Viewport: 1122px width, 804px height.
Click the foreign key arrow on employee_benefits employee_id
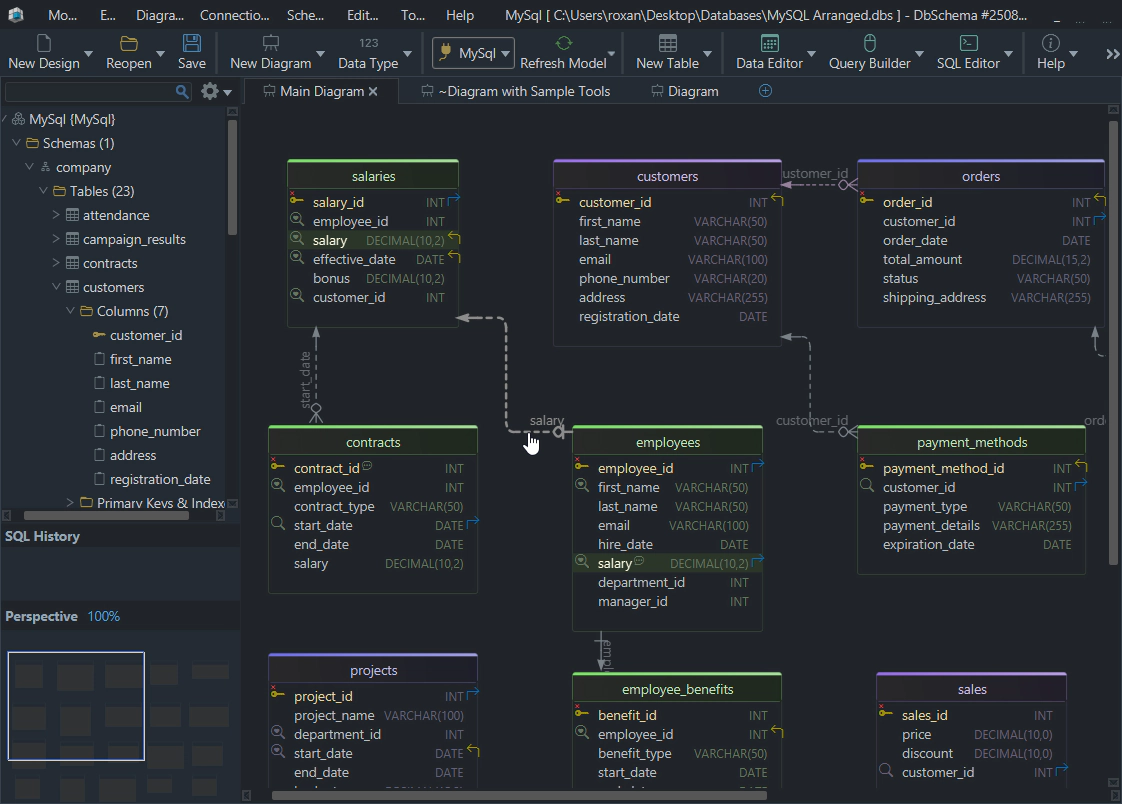778,732
